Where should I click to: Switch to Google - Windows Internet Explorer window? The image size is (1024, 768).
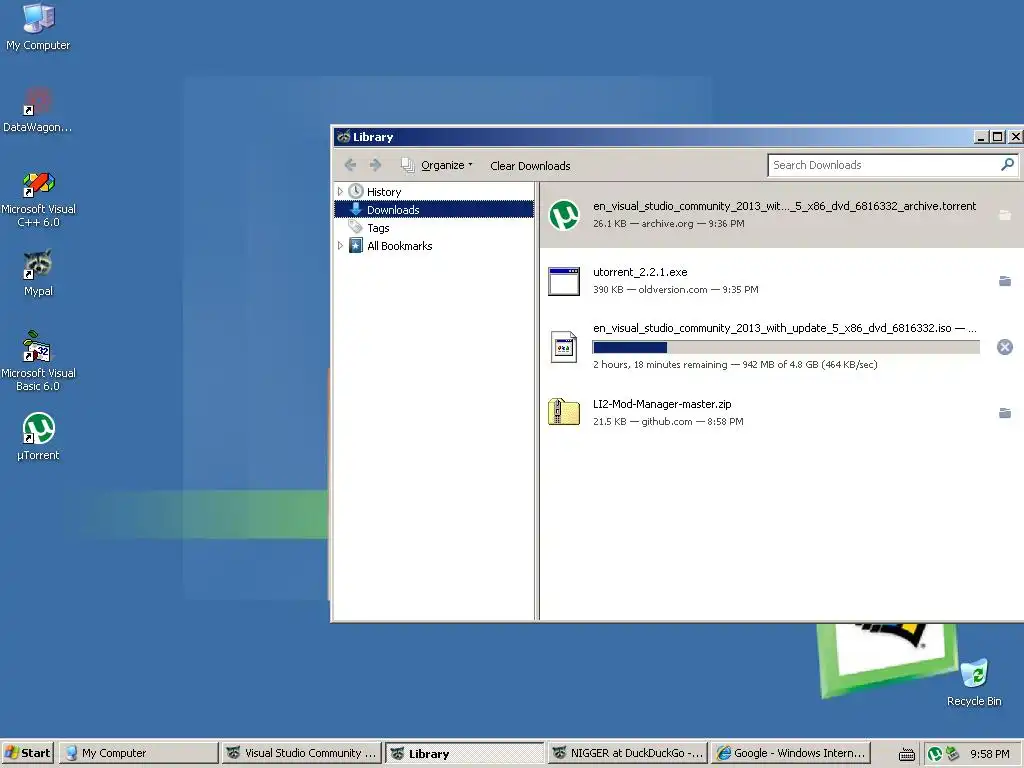coord(790,753)
